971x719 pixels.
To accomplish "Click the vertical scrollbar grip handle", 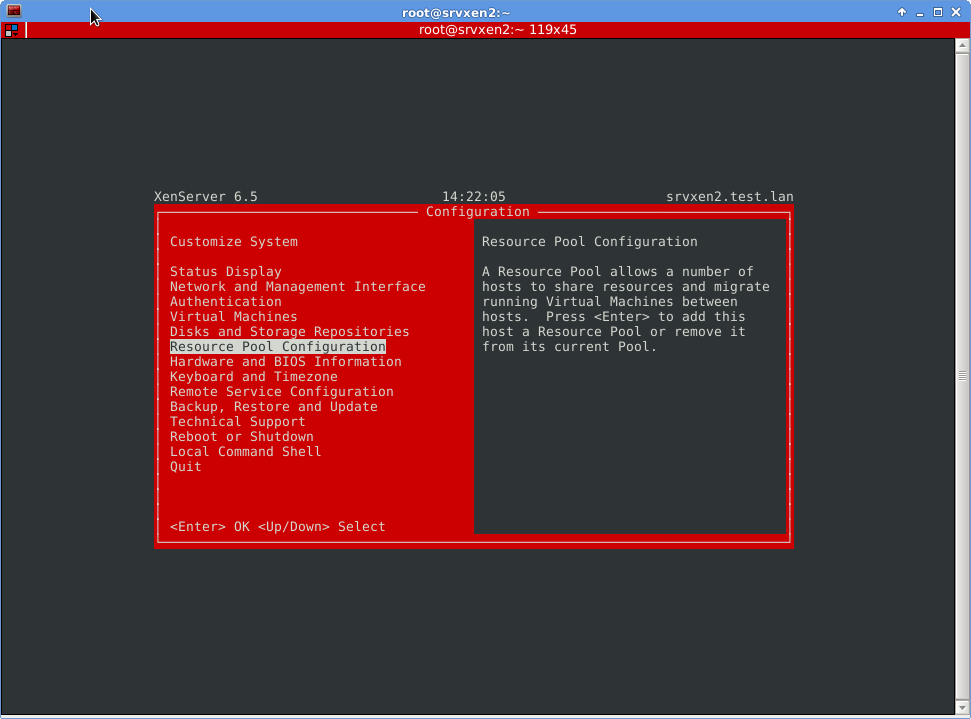I will [x=962, y=375].
